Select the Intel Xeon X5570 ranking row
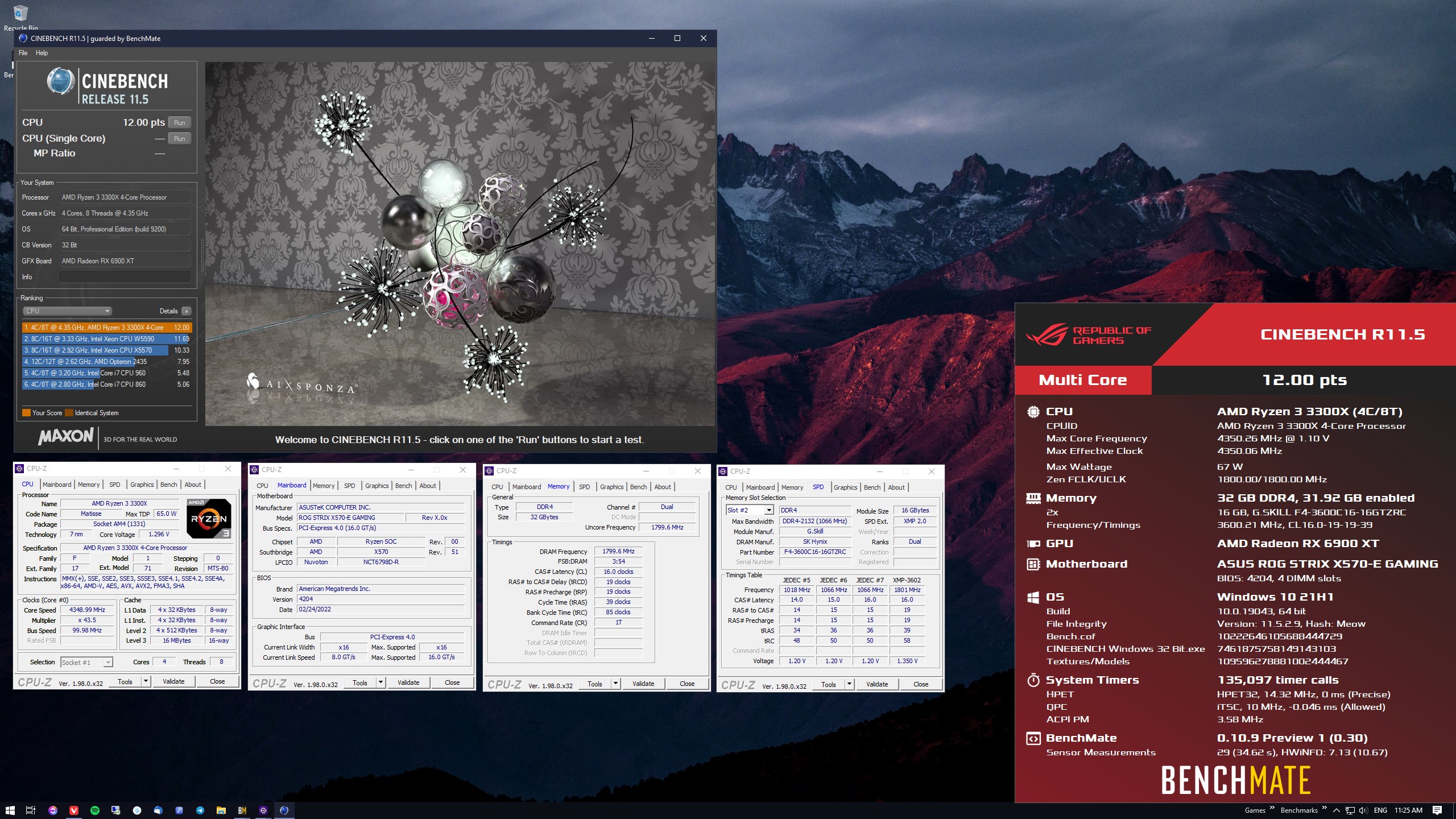Image resolution: width=1456 pixels, height=819 pixels. point(106,350)
